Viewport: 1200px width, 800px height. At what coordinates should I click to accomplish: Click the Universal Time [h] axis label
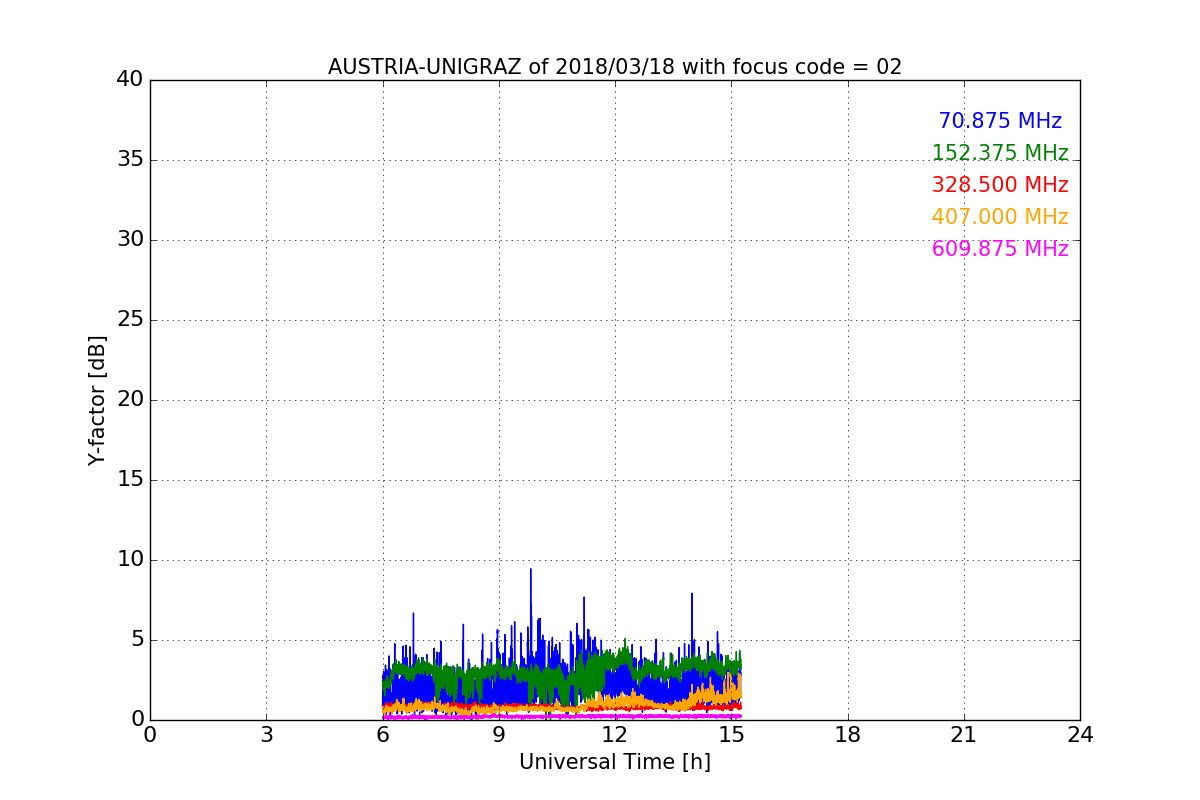(615, 762)
